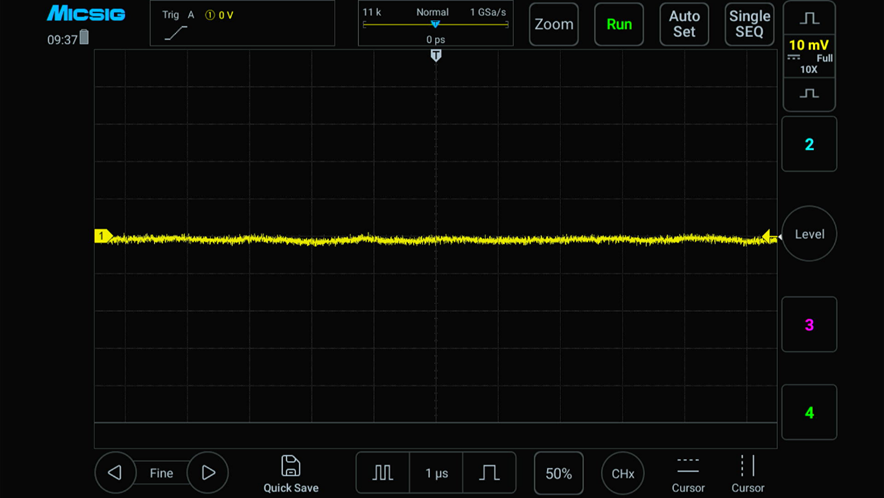Select the channel 1 ground marker
Screen dimensions: 884x498
[103, 236]
